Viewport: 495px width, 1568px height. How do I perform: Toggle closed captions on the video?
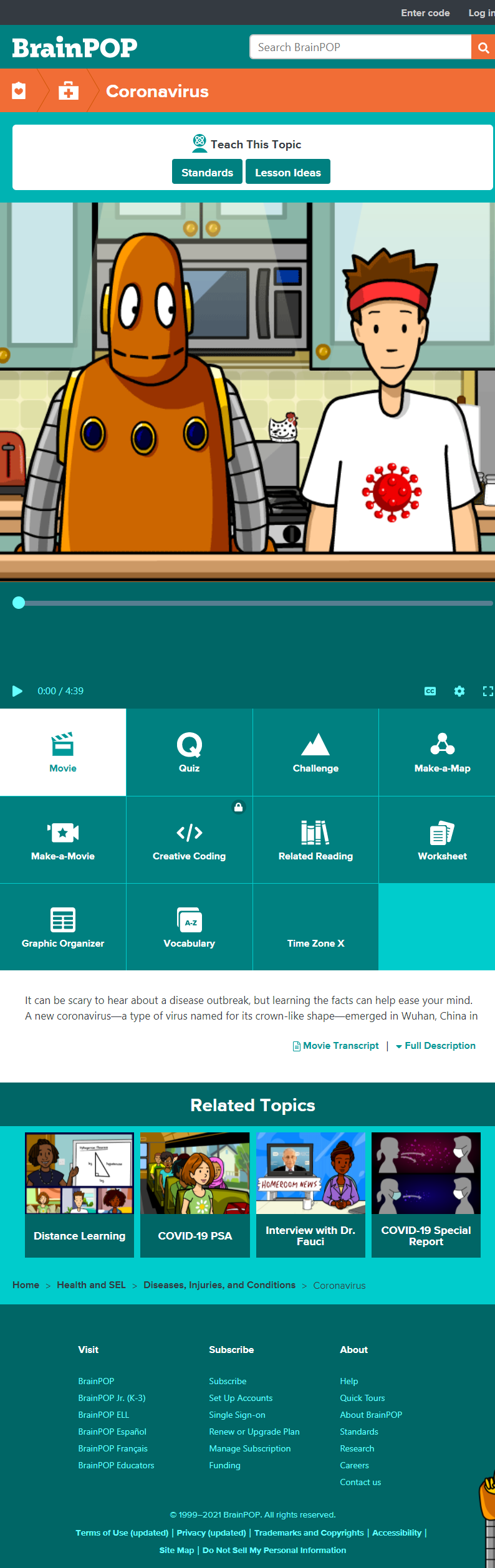pyautogui.click(x=430, y=691)
